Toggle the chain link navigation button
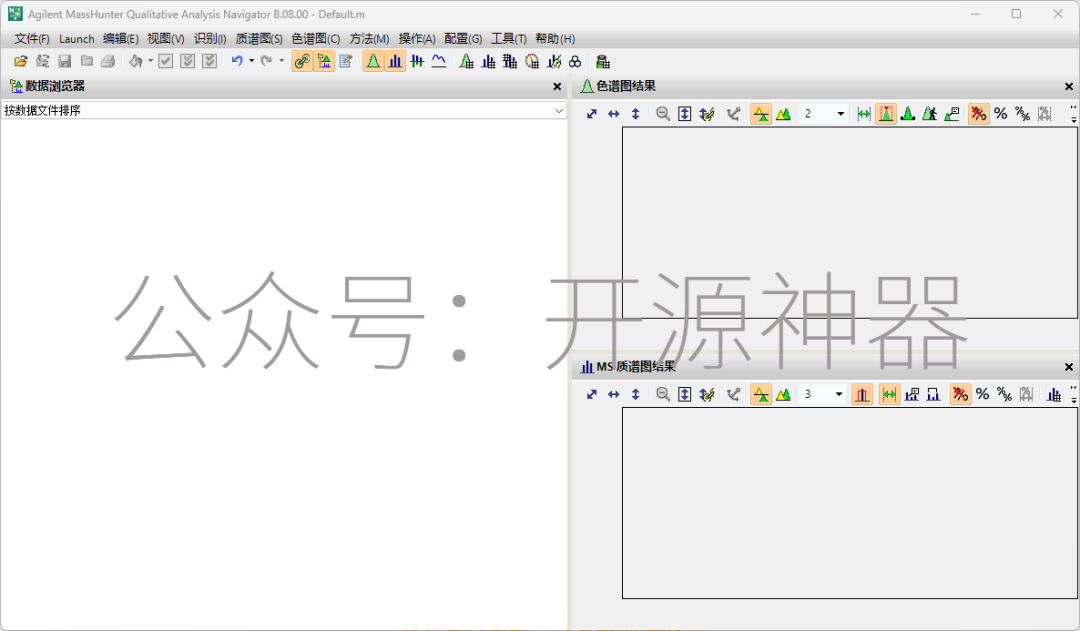 [x=302, y=61]
